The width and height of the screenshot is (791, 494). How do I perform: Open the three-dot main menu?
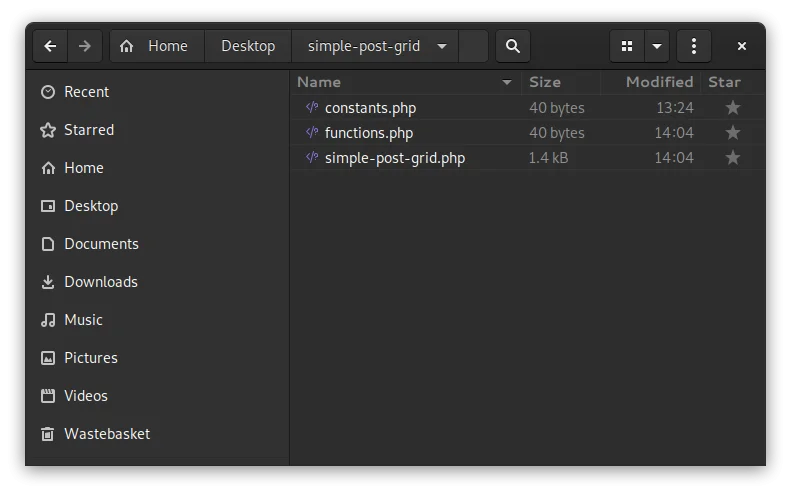coord(694,46)
